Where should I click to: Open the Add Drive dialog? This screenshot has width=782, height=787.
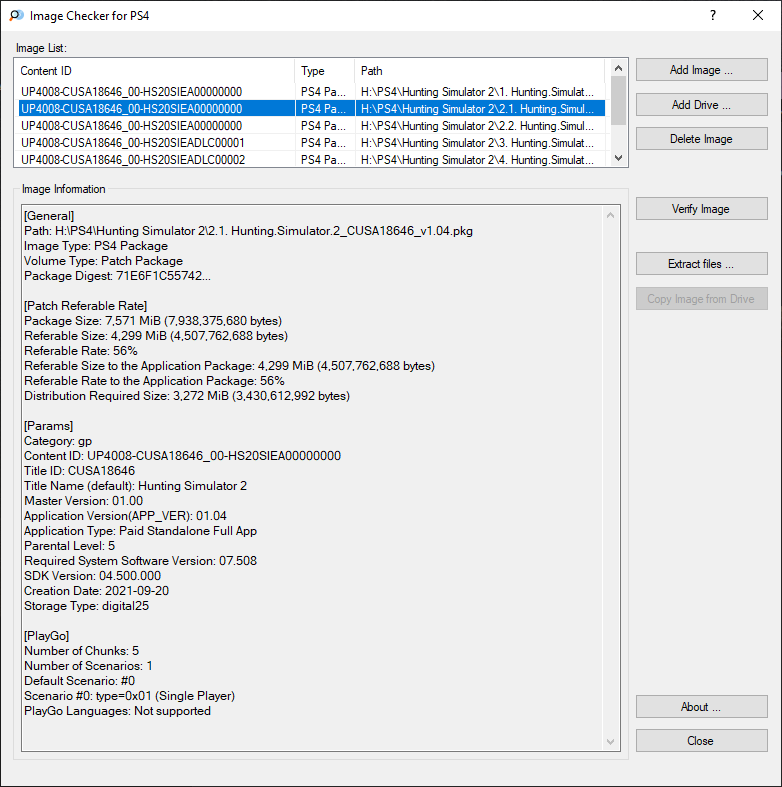tap(701, 104)
